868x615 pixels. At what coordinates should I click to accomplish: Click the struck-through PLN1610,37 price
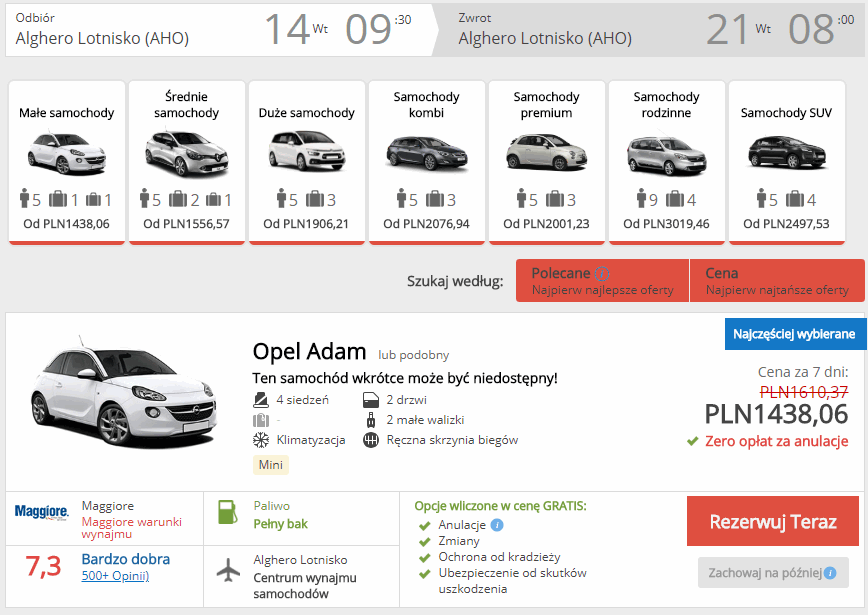click(x=804, y=392)
